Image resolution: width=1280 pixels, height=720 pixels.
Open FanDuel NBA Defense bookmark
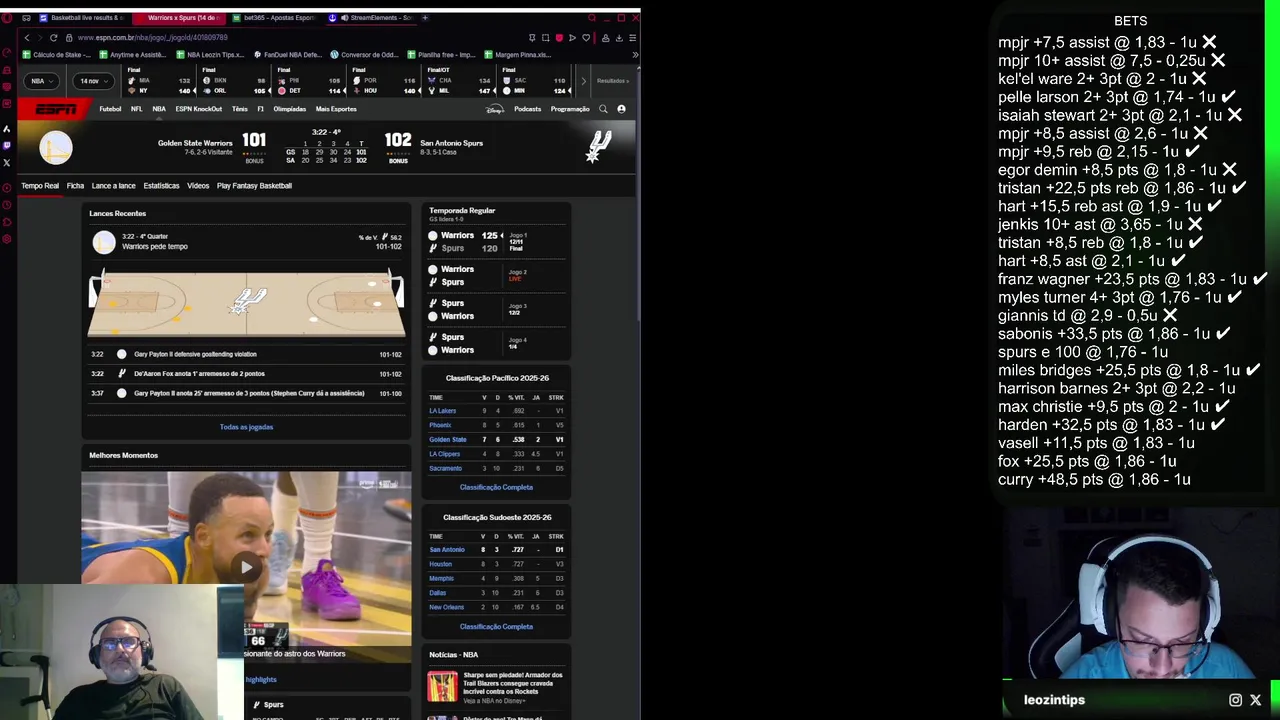(x=288, y=55)
